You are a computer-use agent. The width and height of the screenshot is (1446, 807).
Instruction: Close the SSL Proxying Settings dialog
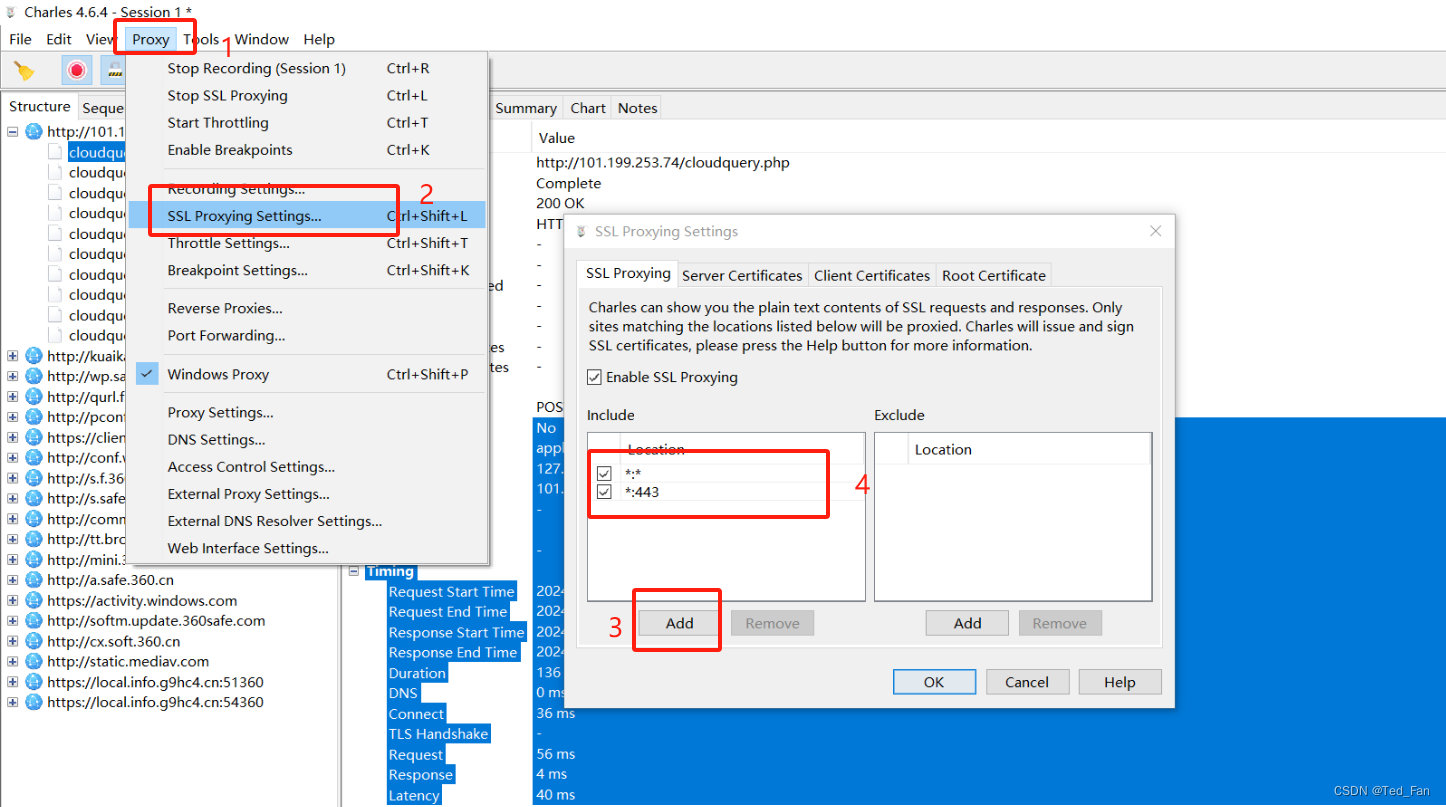tap(1156, 231)
